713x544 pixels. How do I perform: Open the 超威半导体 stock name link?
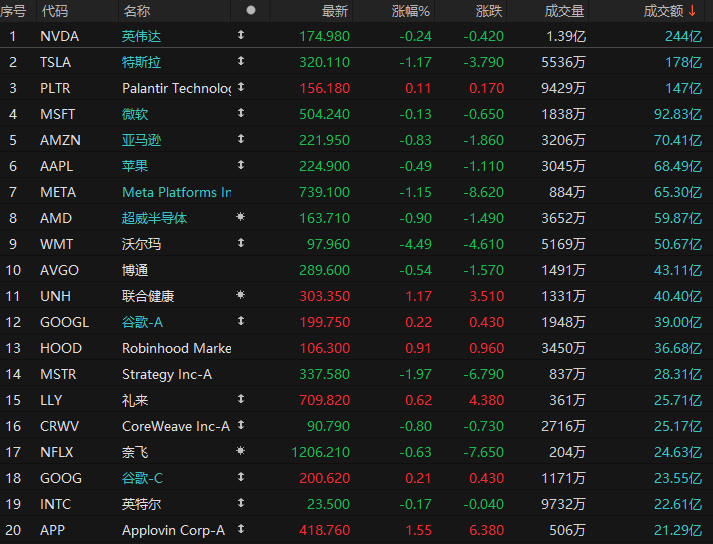click(x=154, y=218)
